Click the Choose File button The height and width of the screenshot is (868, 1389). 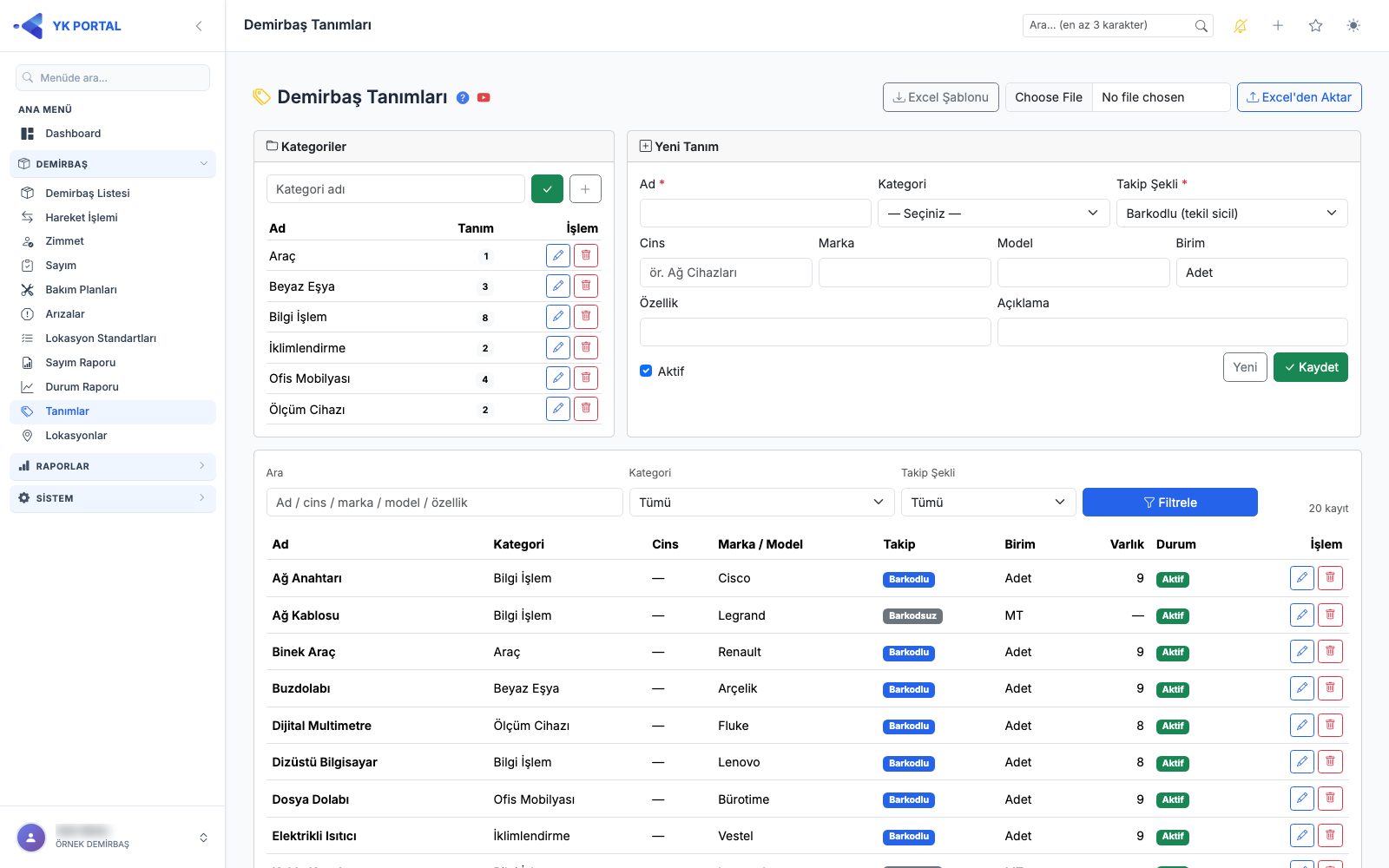[1049, 97]
